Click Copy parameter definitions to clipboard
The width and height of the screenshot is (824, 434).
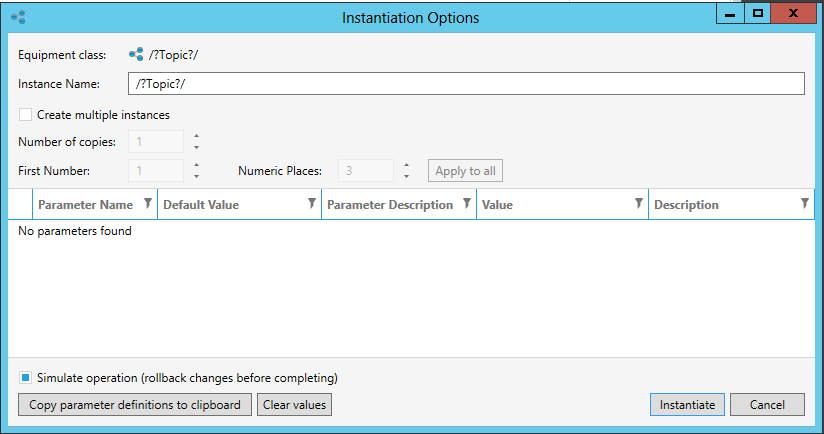(135, 405)
